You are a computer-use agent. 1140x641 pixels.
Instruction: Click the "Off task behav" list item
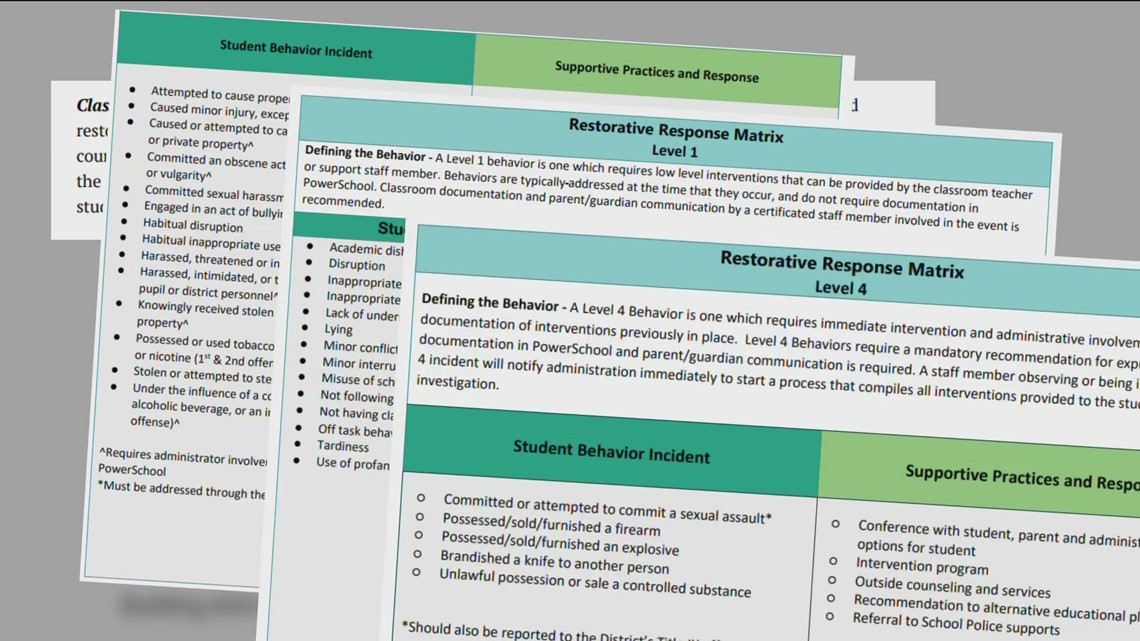(x=355, y=431)
